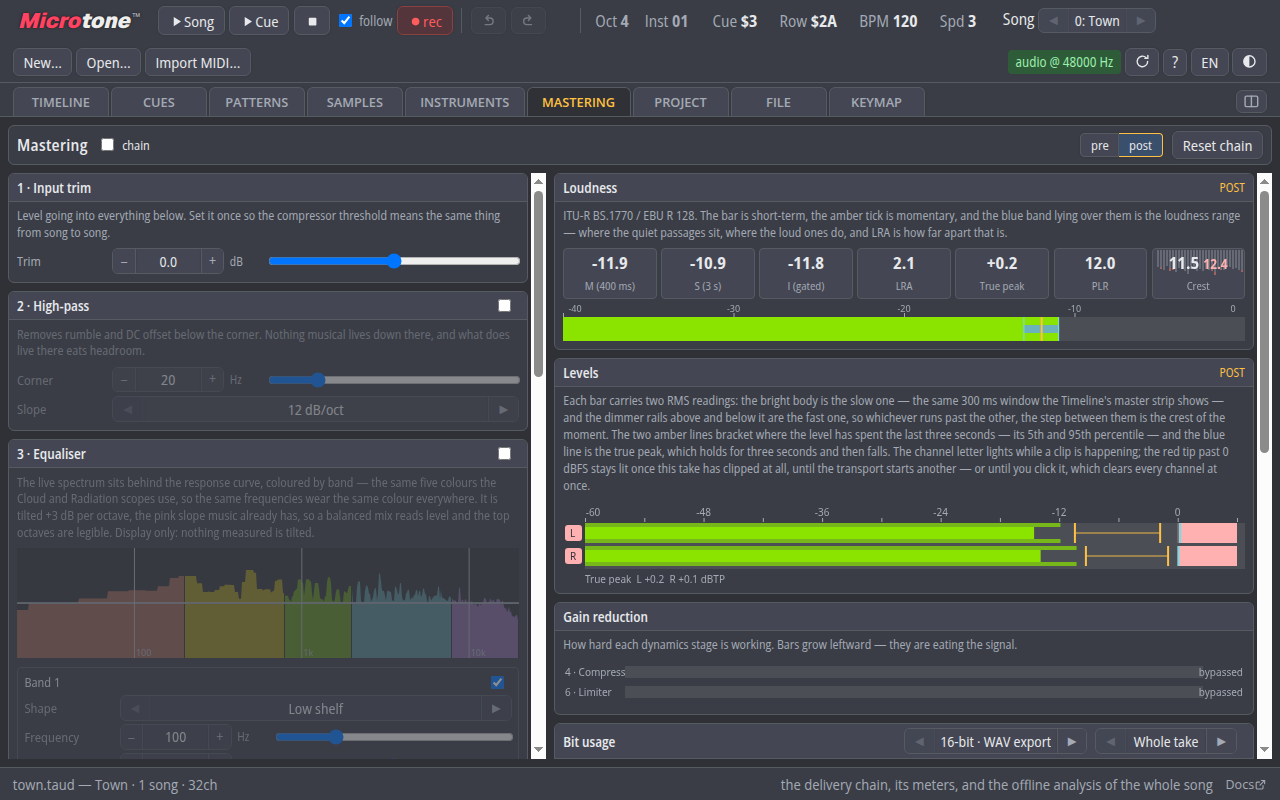This screenshot has height=800, width=1280.
Task: Enable the mastering chain checkbox
Action: click(108, 145)
